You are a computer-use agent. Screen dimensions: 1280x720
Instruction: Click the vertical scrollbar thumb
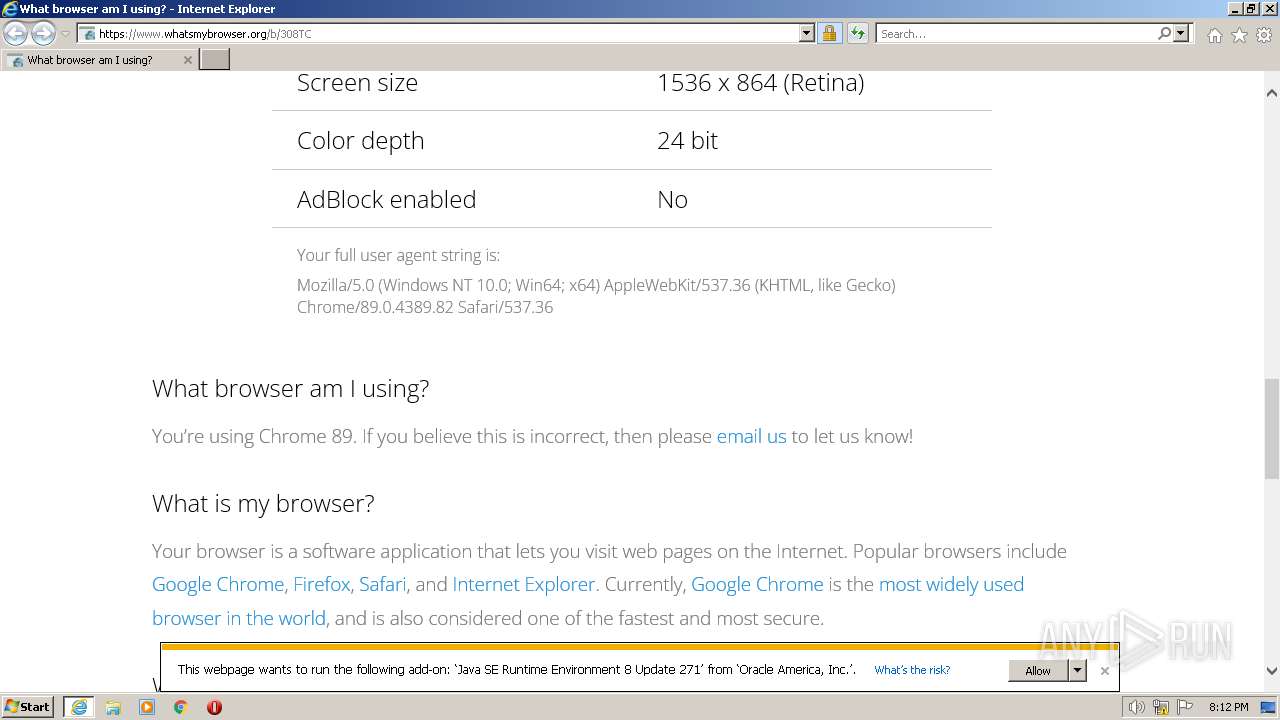point(1271,428)
